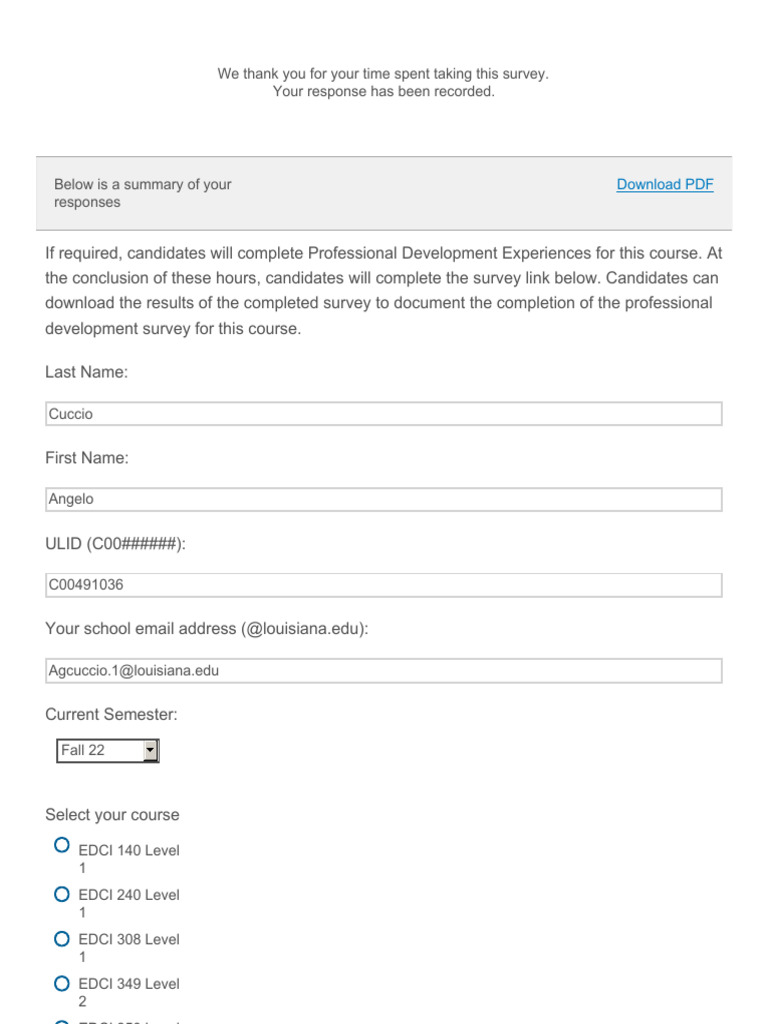Click the First Name field containing Angelo
Screen dimensions: 768x1024
pyautogui.click(x=383, y=499)
